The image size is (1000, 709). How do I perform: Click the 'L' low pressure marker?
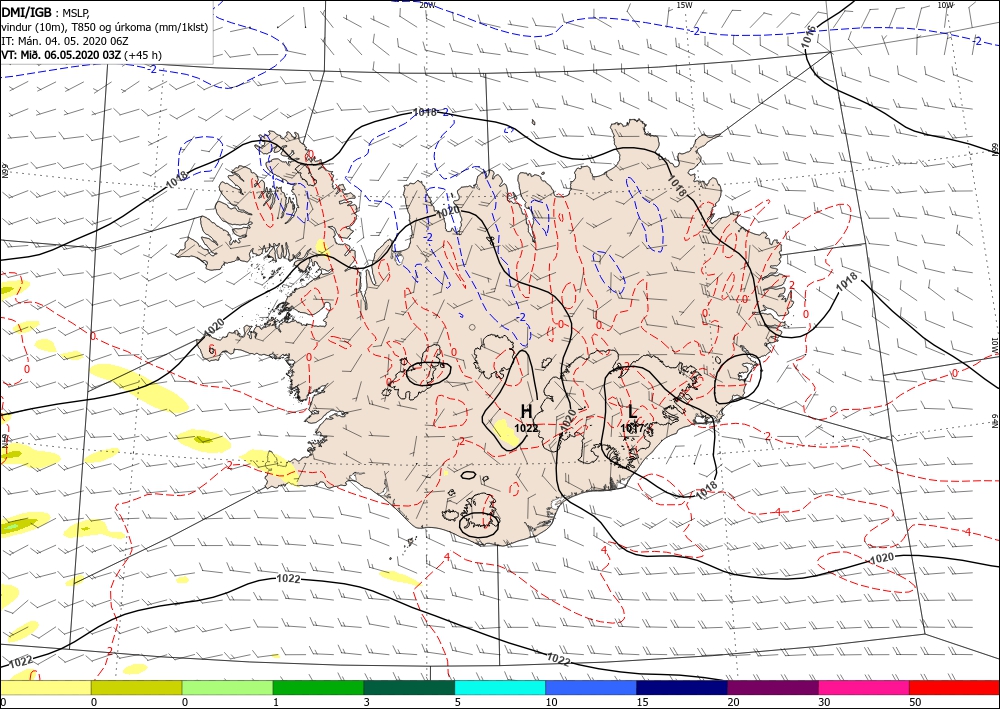point(632,411)
